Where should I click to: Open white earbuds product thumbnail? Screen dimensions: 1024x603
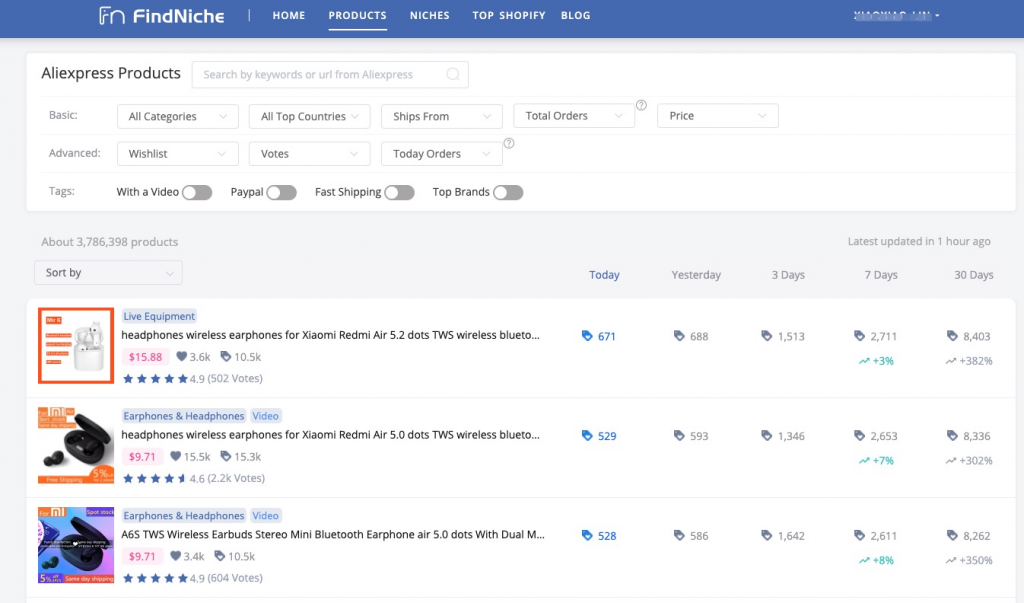76,346
